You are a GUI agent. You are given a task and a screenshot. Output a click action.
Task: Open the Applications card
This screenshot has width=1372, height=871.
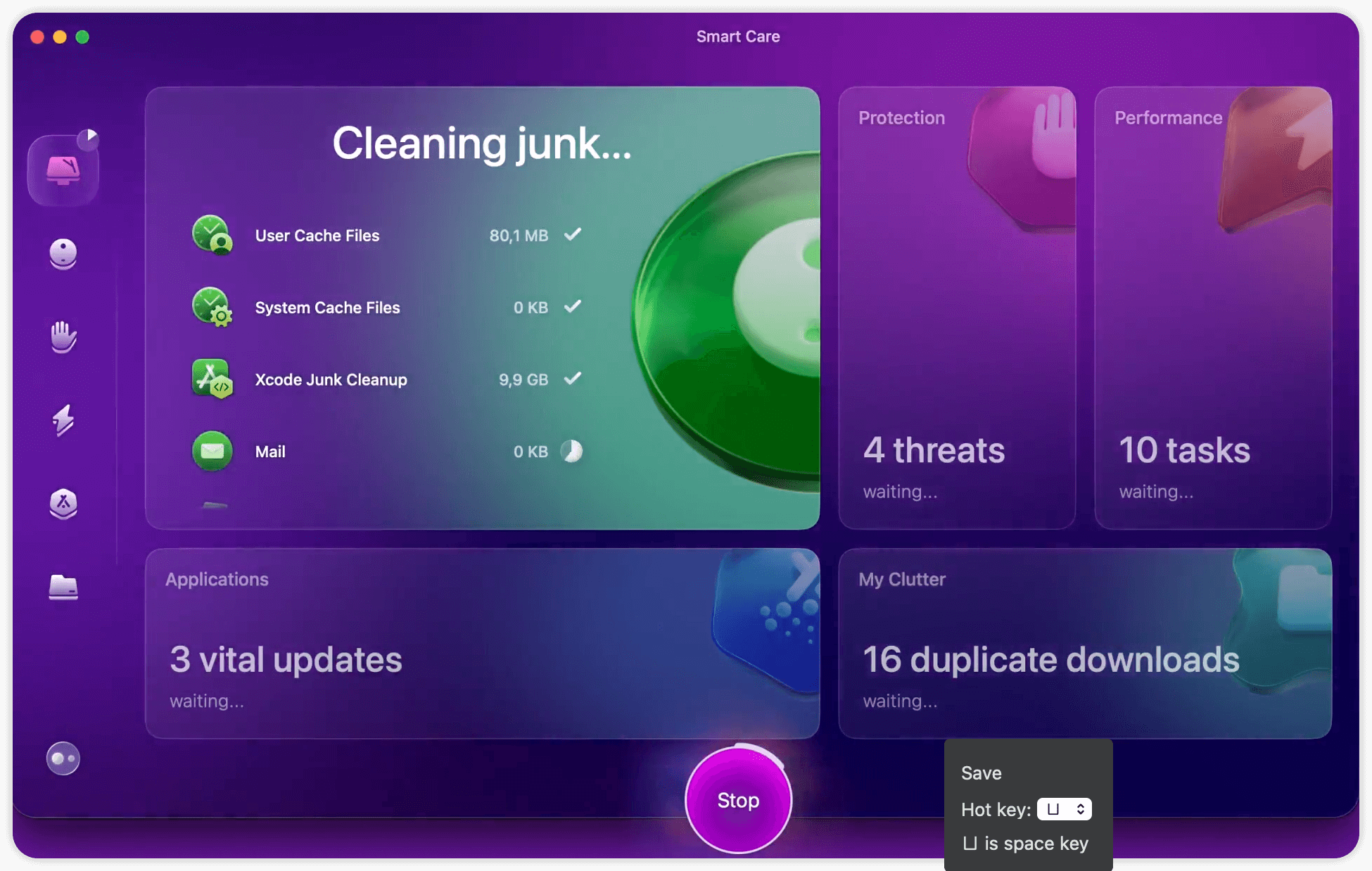click(x=482, y=643)
